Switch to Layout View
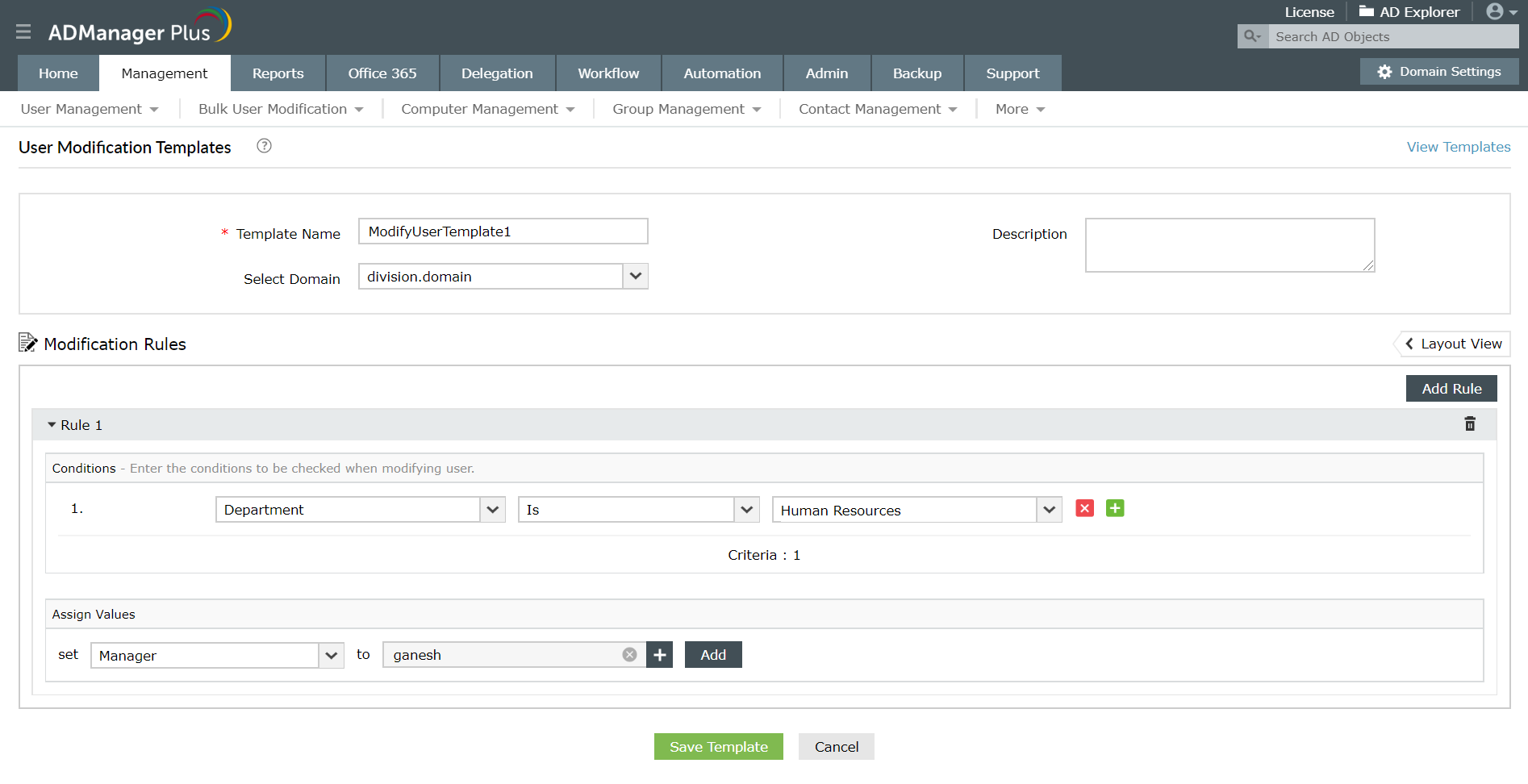This screenshot has width=1528, height=784. tap(1453, 344)
